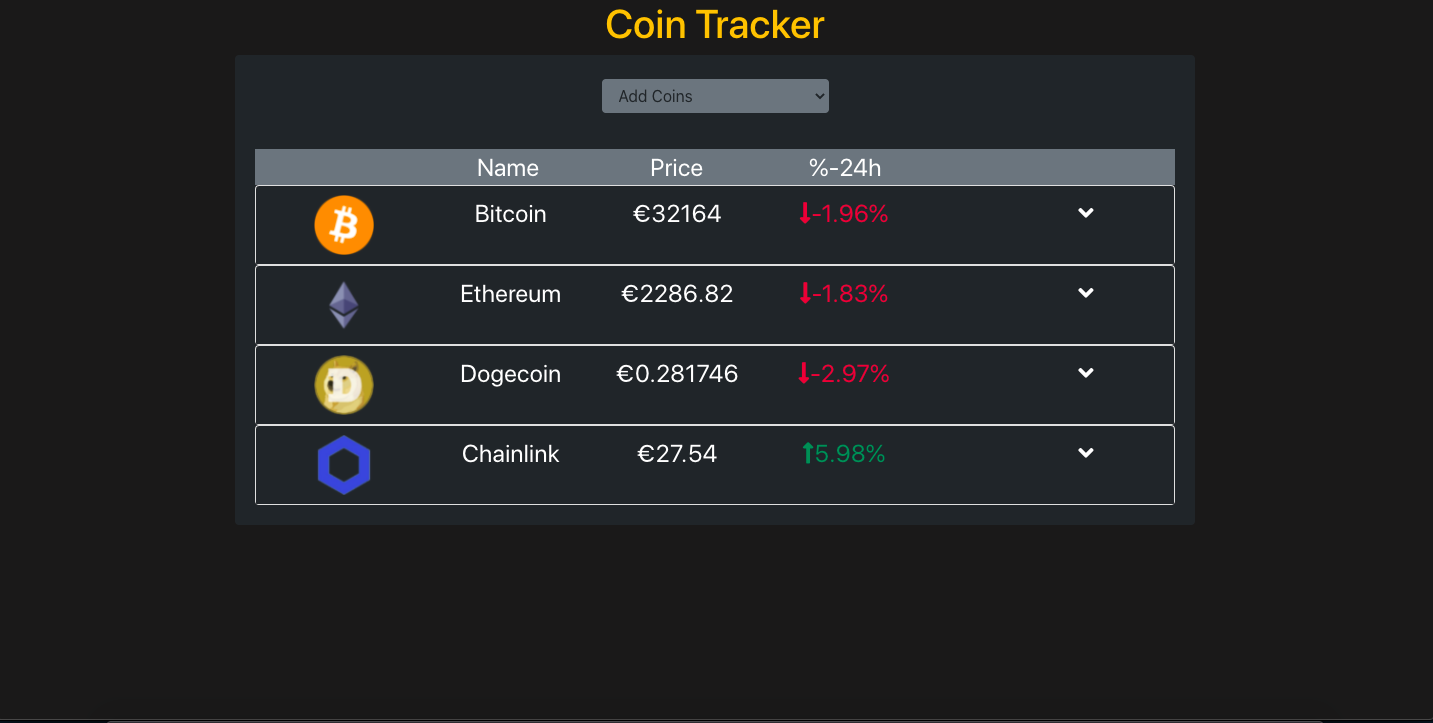Click the Ethereum coin logo
This screenshot has height=723, width=1433.
344,304
